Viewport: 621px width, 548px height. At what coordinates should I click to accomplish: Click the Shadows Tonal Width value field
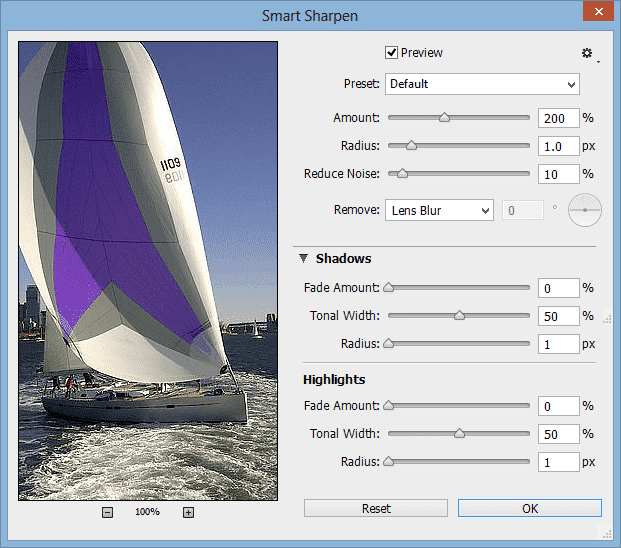559,316
